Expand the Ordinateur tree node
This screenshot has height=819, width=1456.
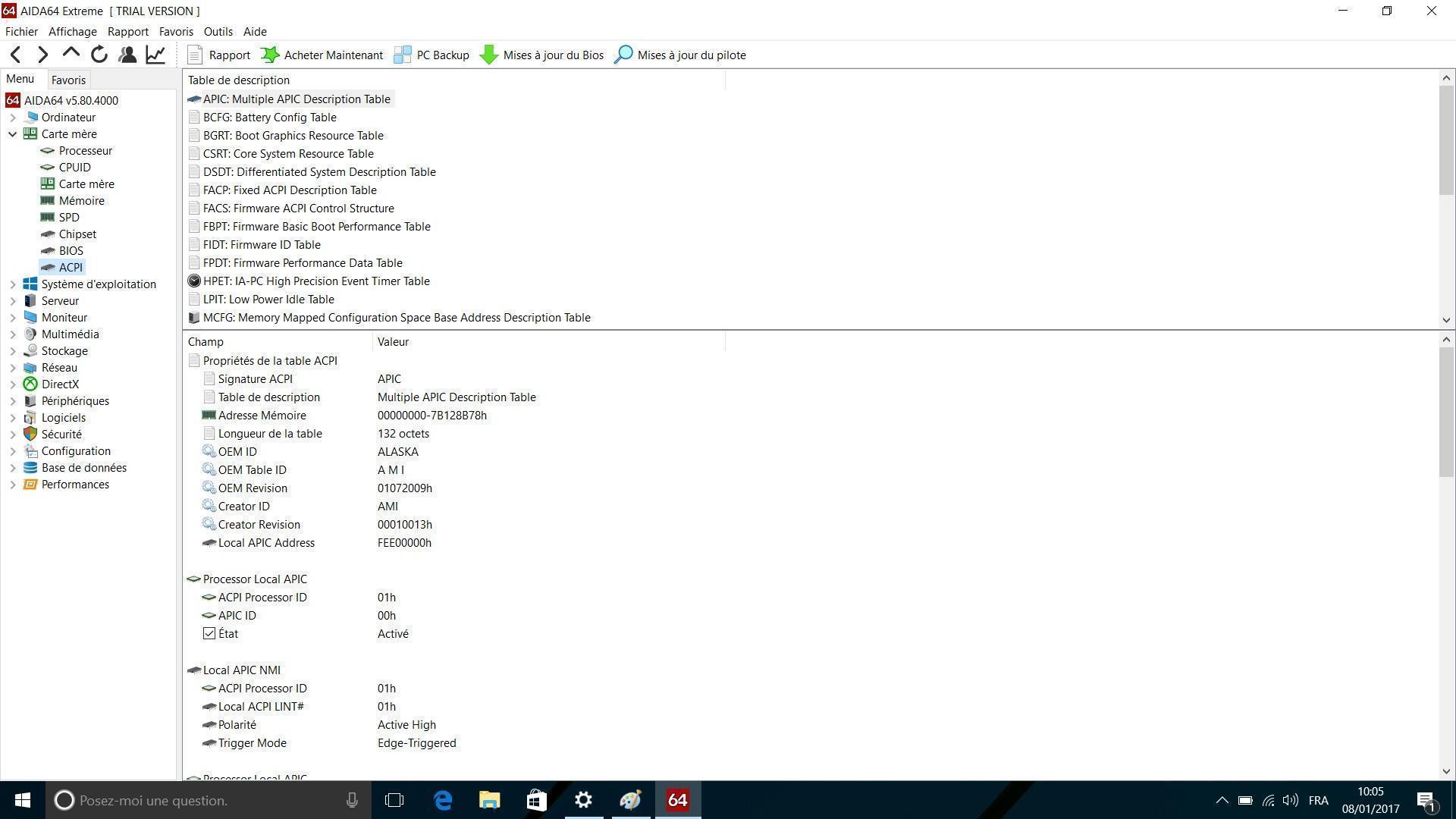click(13, 118)
